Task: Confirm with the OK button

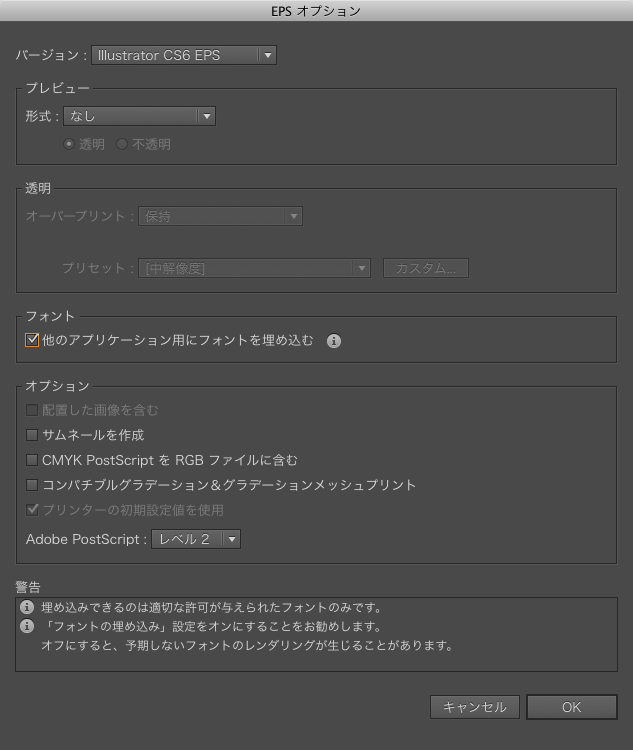Action: click(571, 707)
